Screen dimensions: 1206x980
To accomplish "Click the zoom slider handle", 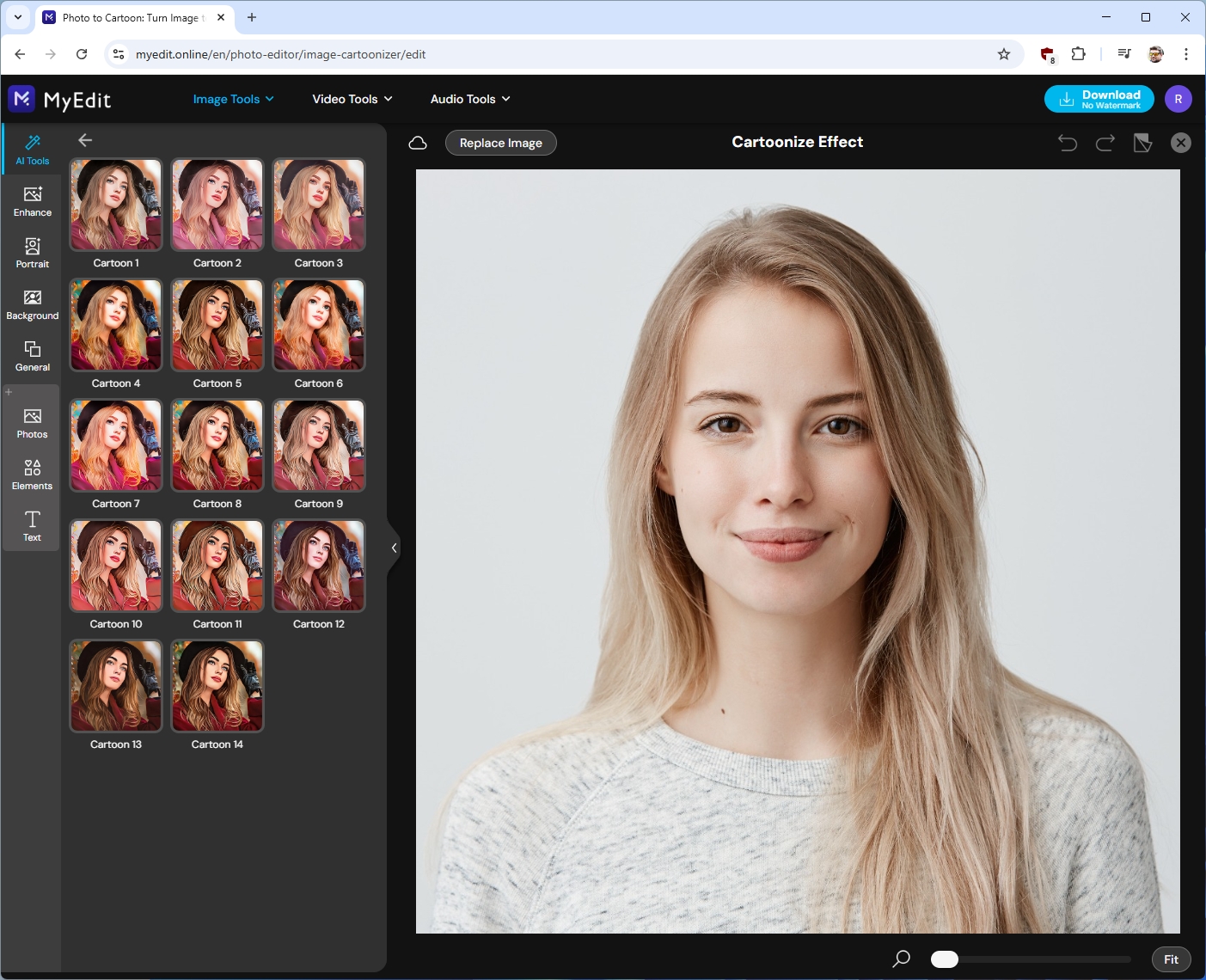I will click(944, 959).
